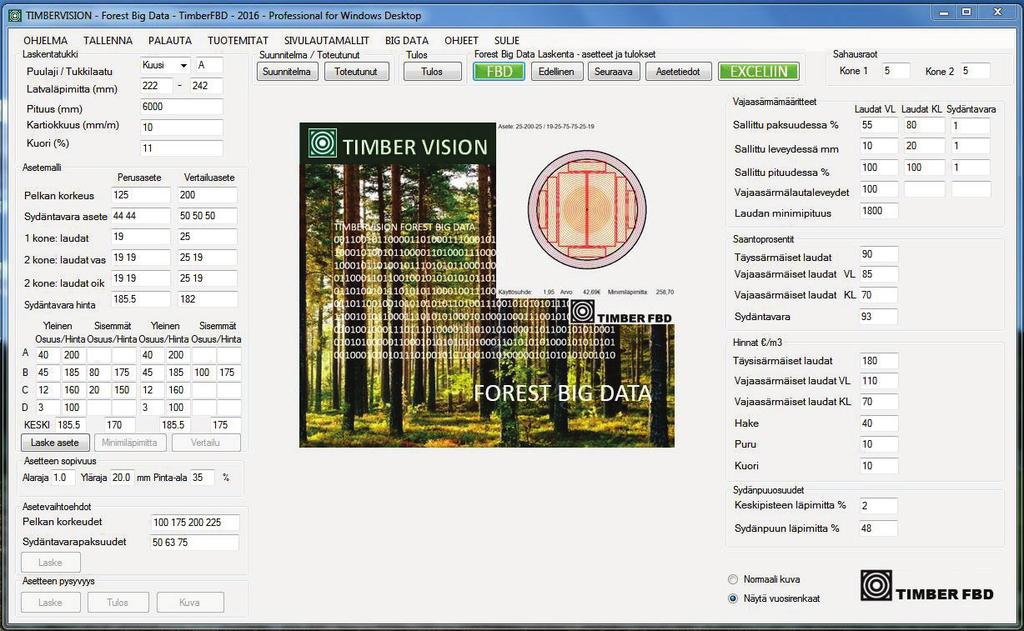Select the Näytä vuosirenkaat radio button
The image size is (1024, 631).
point(733,598)
